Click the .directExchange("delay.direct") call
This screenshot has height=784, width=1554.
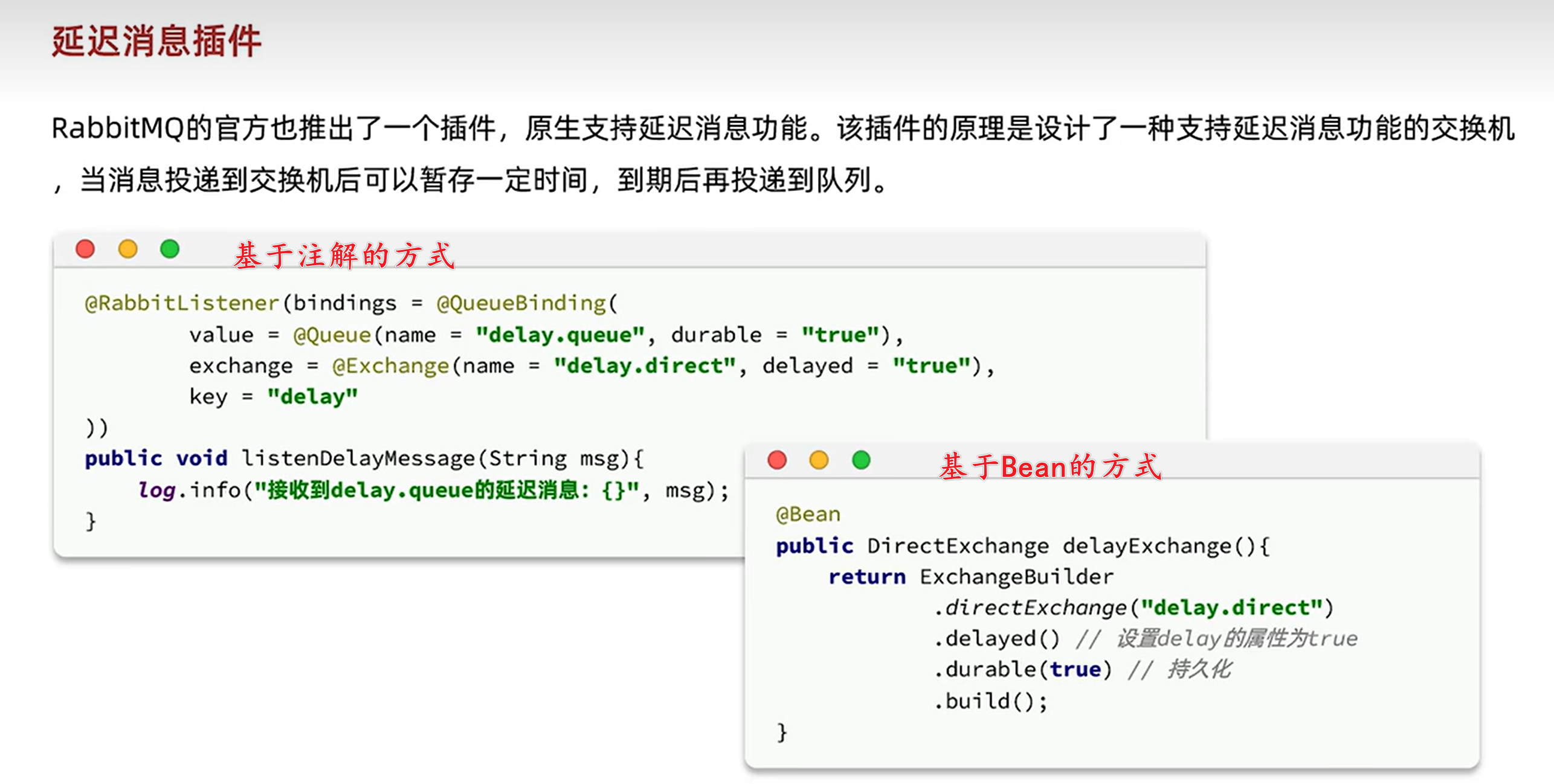coord(1133,608)
